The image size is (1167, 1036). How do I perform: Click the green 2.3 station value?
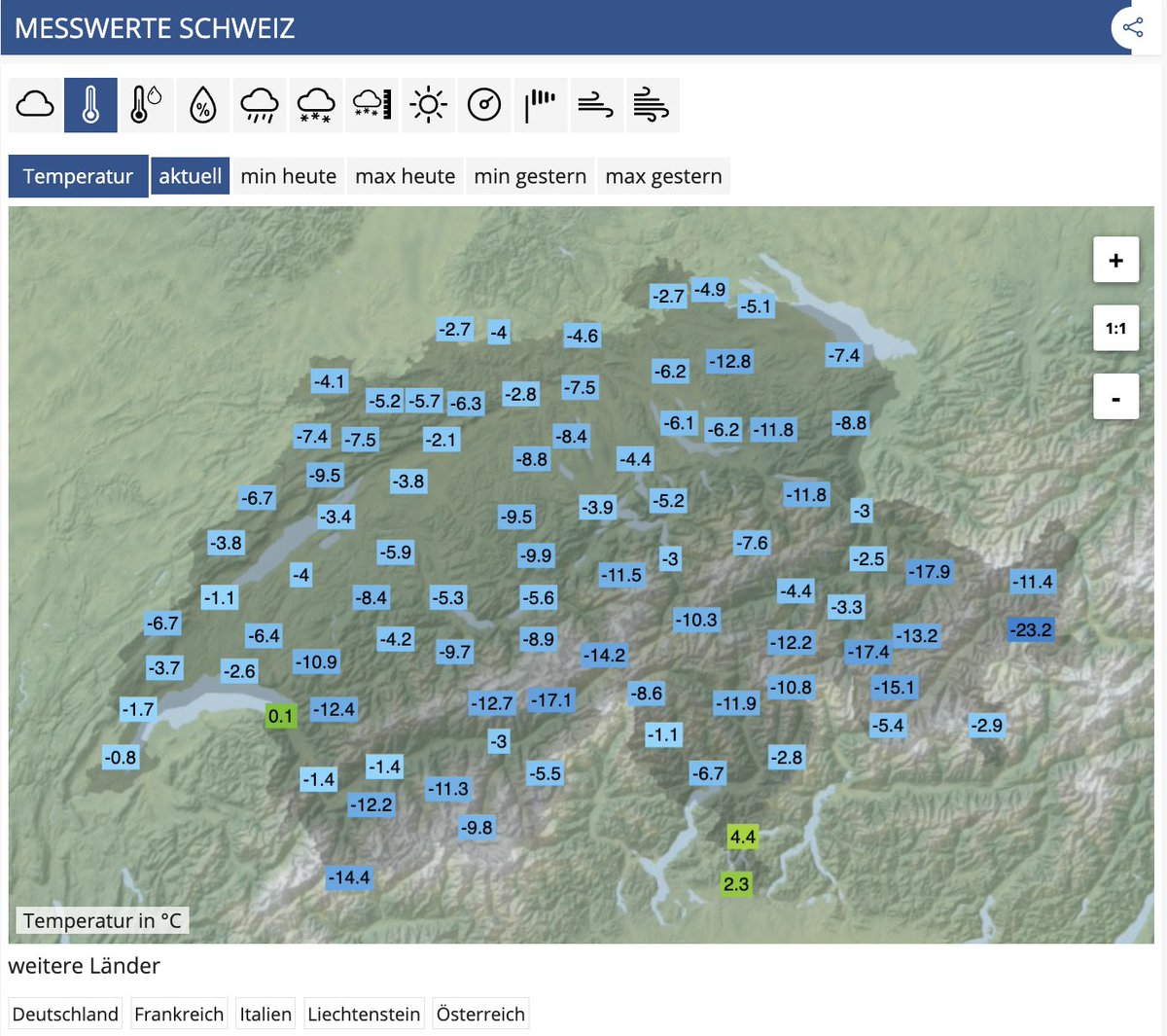click(x=736, y=883)
